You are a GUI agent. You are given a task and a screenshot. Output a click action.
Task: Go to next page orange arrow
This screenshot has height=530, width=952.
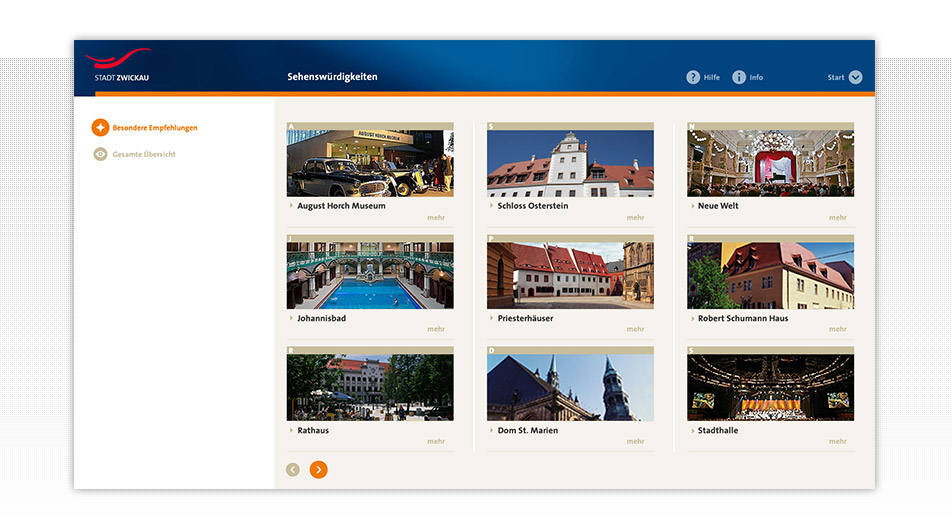318,469
